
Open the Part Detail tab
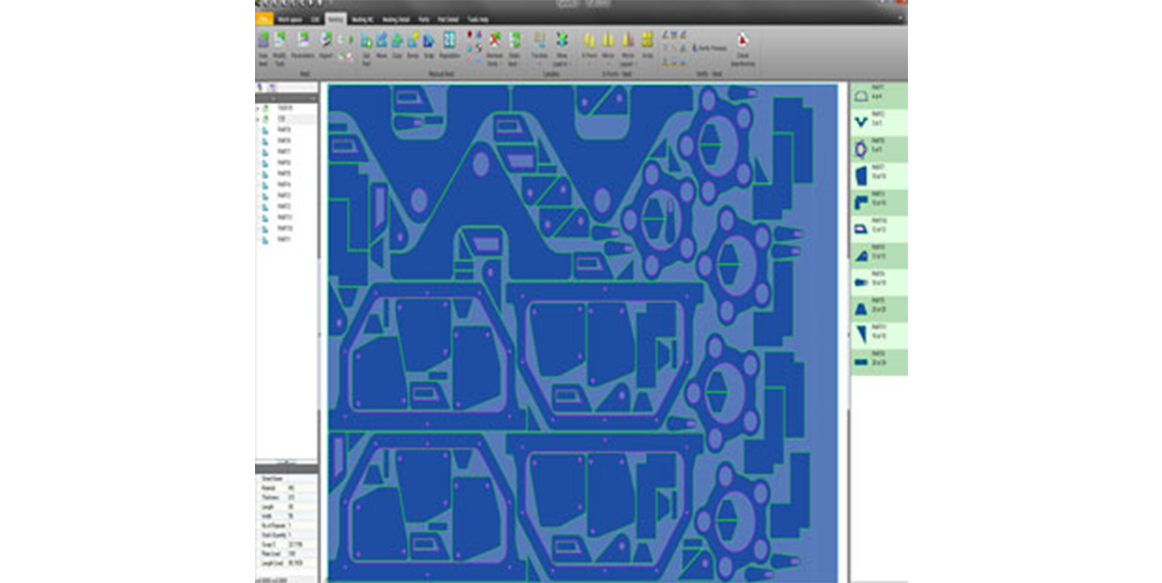click(x=448, y=19)
